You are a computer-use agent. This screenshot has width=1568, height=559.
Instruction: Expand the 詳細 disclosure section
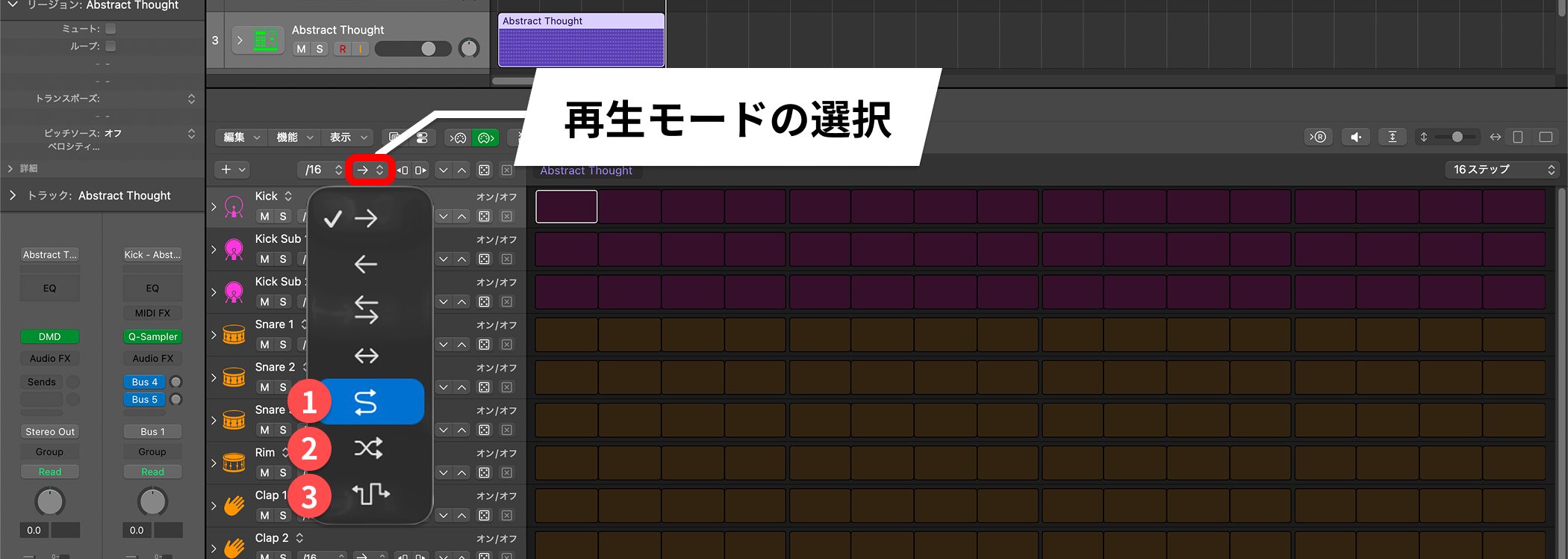click(10, 168)
